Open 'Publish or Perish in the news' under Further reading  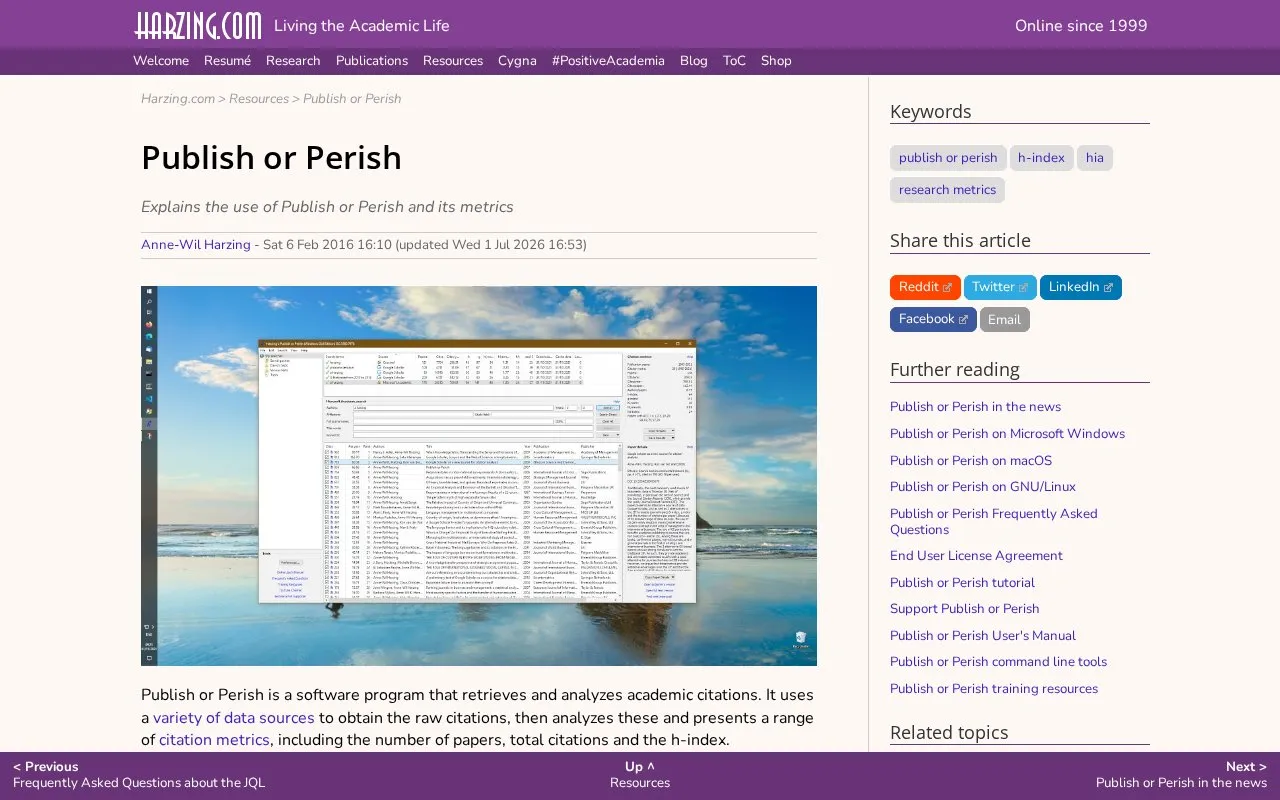pyautogui.click(x=975, y=407)
